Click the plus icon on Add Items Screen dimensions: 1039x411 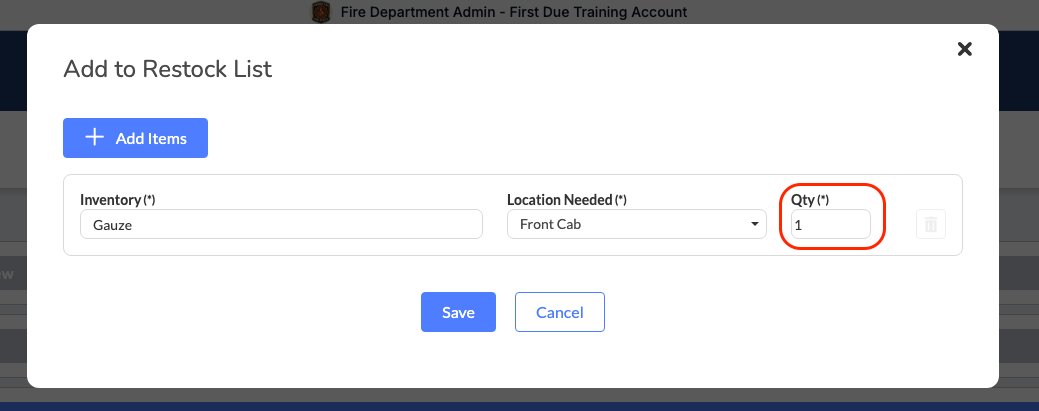click(95, 138)
